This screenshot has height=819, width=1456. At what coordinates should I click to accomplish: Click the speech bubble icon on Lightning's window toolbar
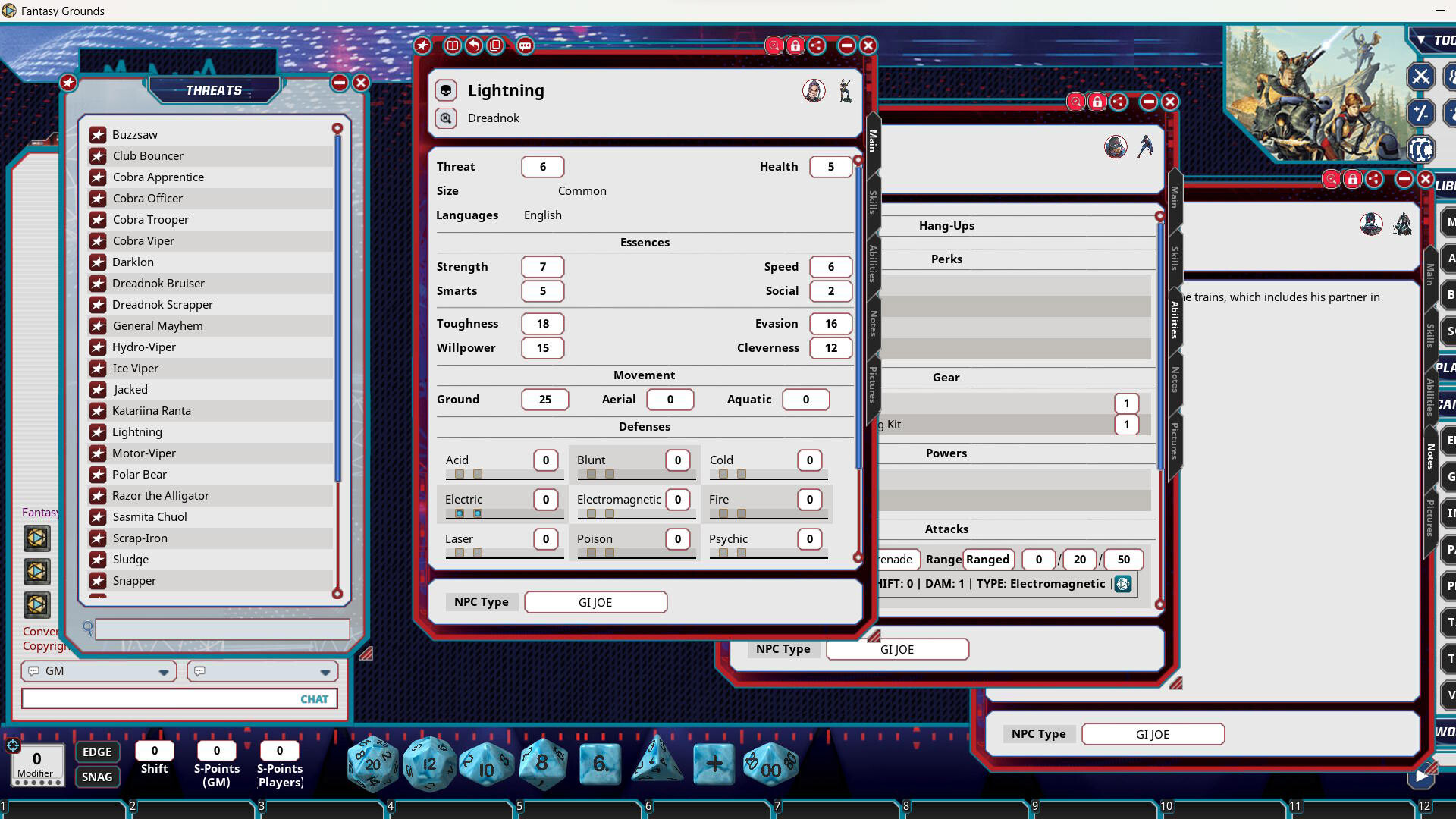pyautogui.click(x=526, y=45)
